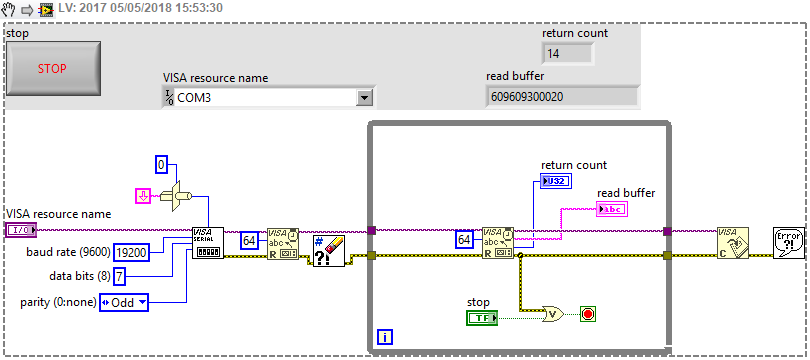Select the data bits 7 constant
Viewport: 810px width, 360px height.
(x=119, y=277)
